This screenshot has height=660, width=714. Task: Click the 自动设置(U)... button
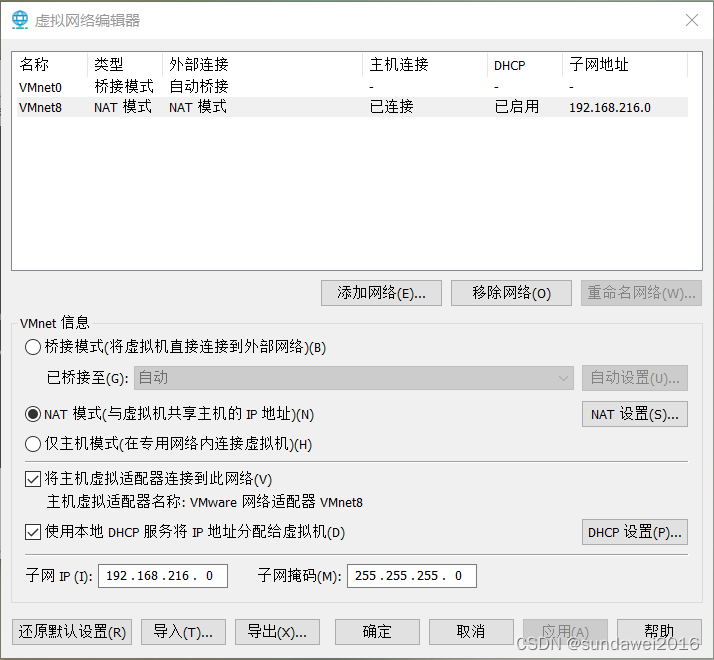click(635, 378)
